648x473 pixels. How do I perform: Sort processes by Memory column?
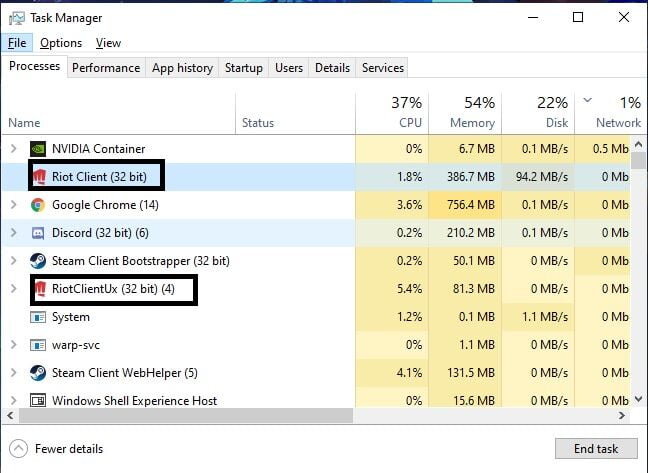tap(472, 122)
